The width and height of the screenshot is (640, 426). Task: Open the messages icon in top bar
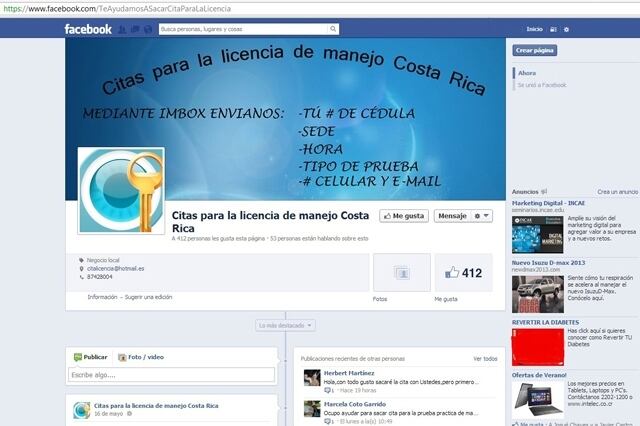click(134, 29)
